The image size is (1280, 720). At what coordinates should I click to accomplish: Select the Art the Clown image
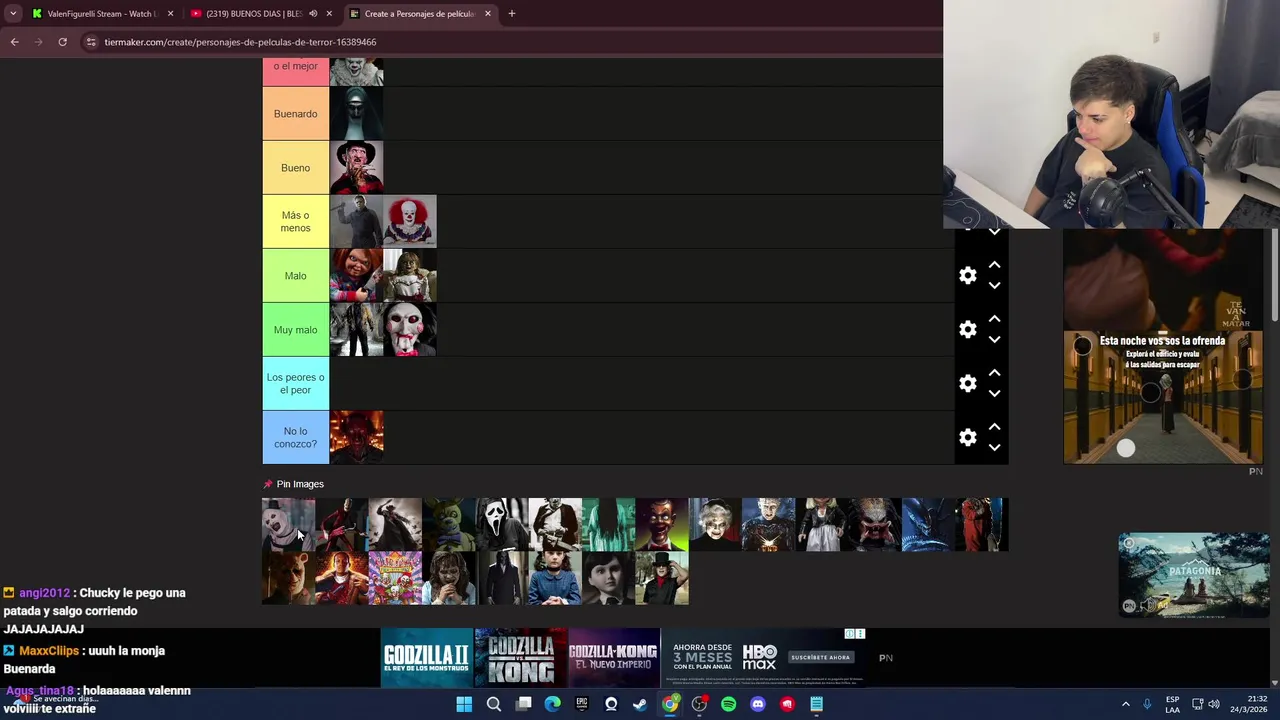pyautogui.click(x=288, y=524)
